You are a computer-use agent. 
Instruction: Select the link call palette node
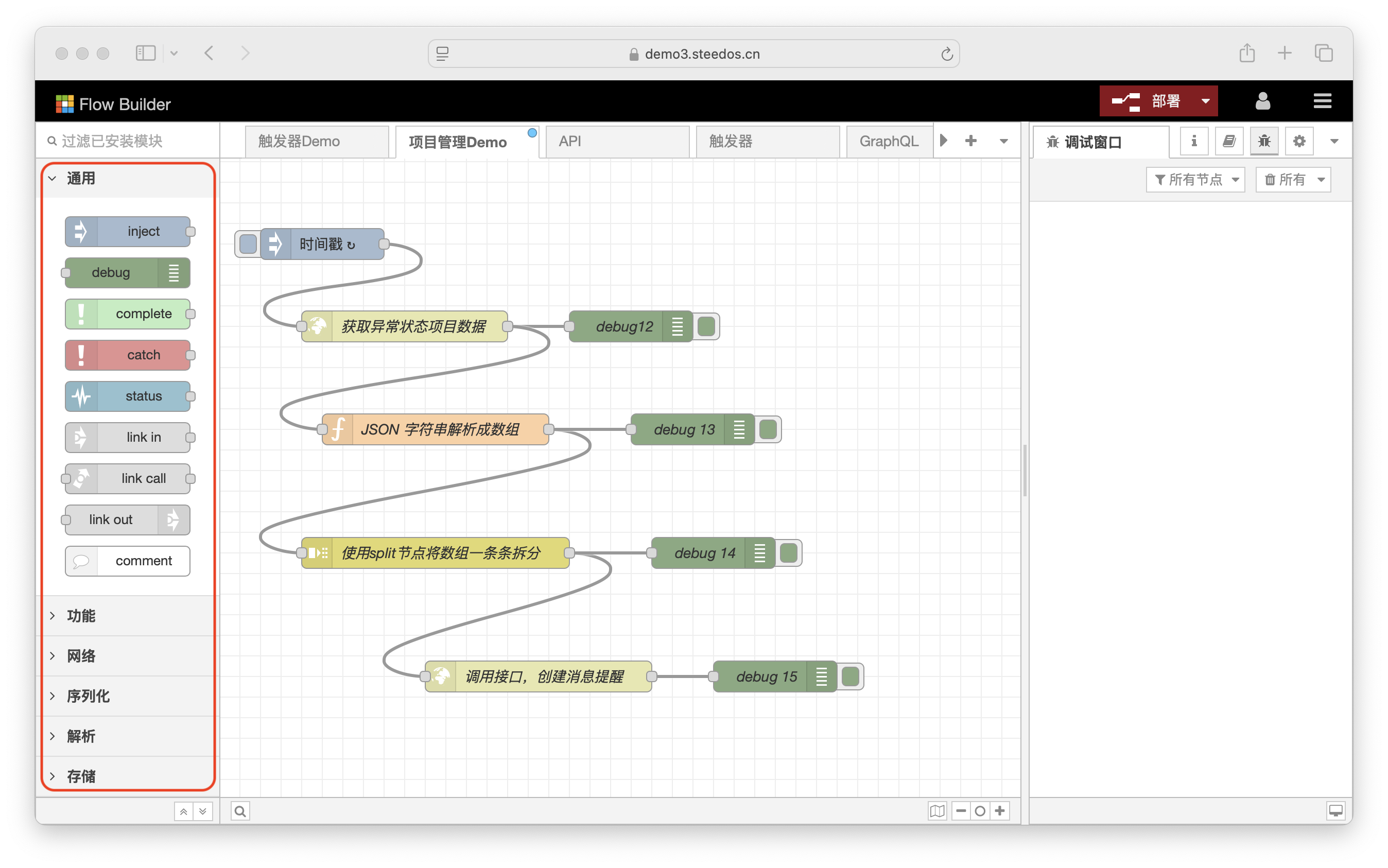coord(128,478)
